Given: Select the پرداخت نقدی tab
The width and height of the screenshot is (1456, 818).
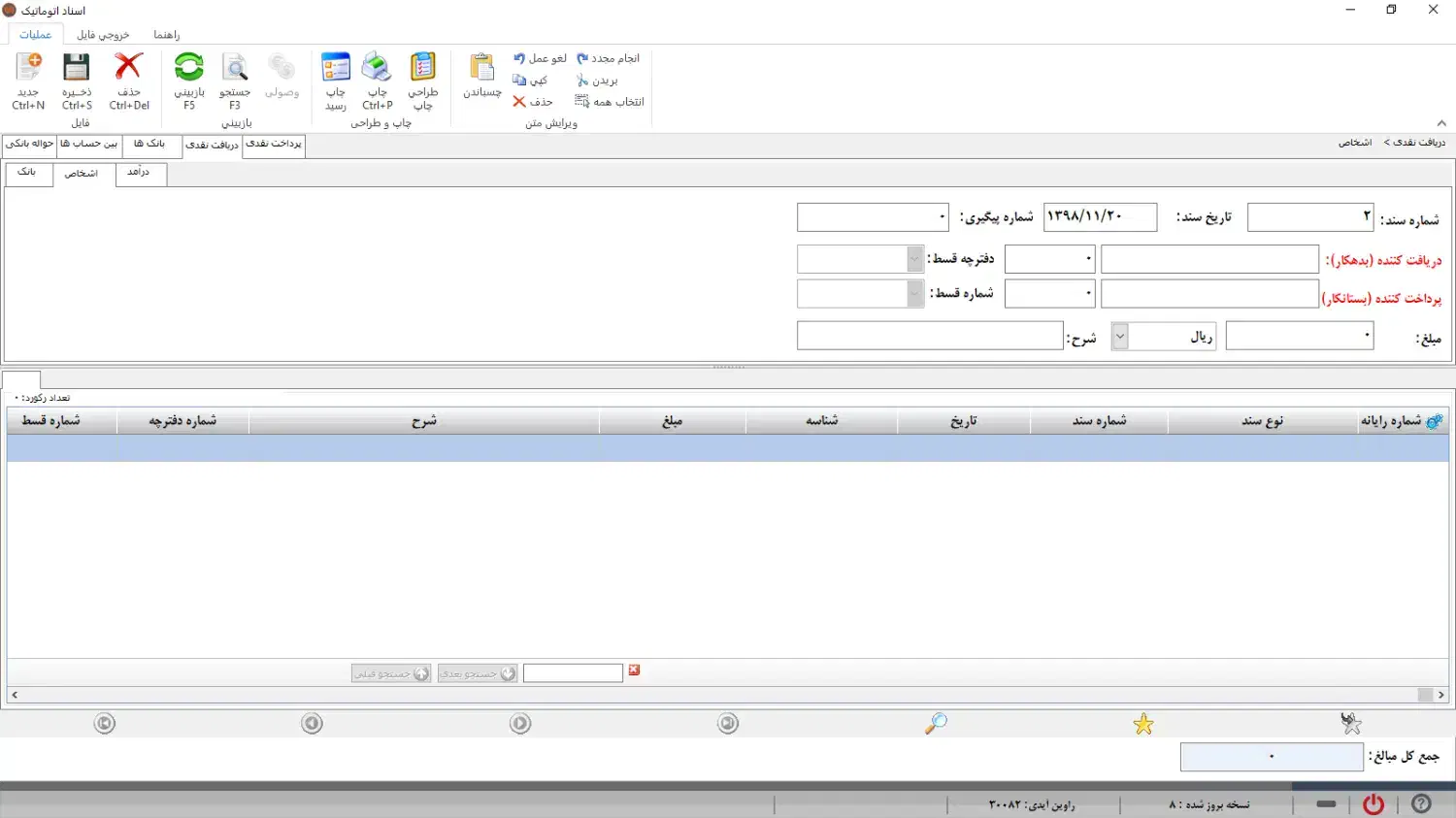Looking at the screenshot, I should tap(274, 144).
